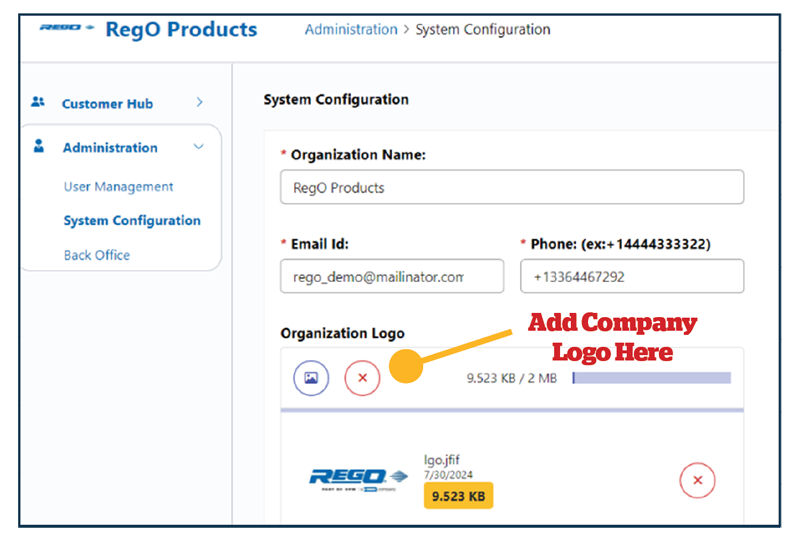Cancel the upload with the red X beside upload
800x541 pixels.
[362, 378]
